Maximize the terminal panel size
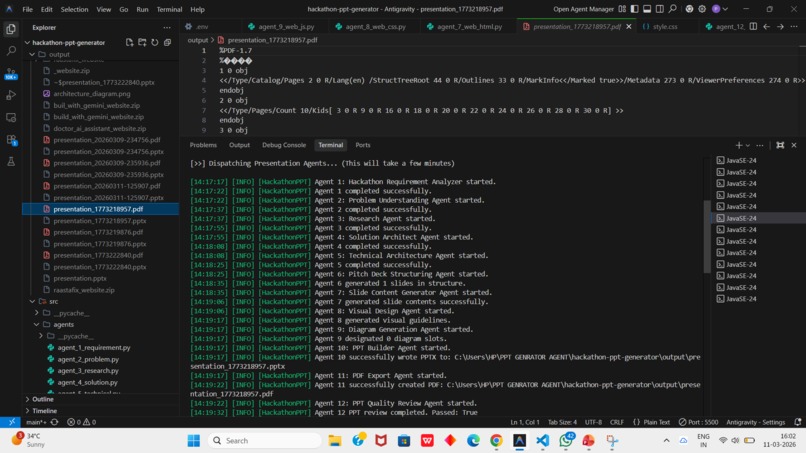806x453 pixels. click(x=780, y=145)
